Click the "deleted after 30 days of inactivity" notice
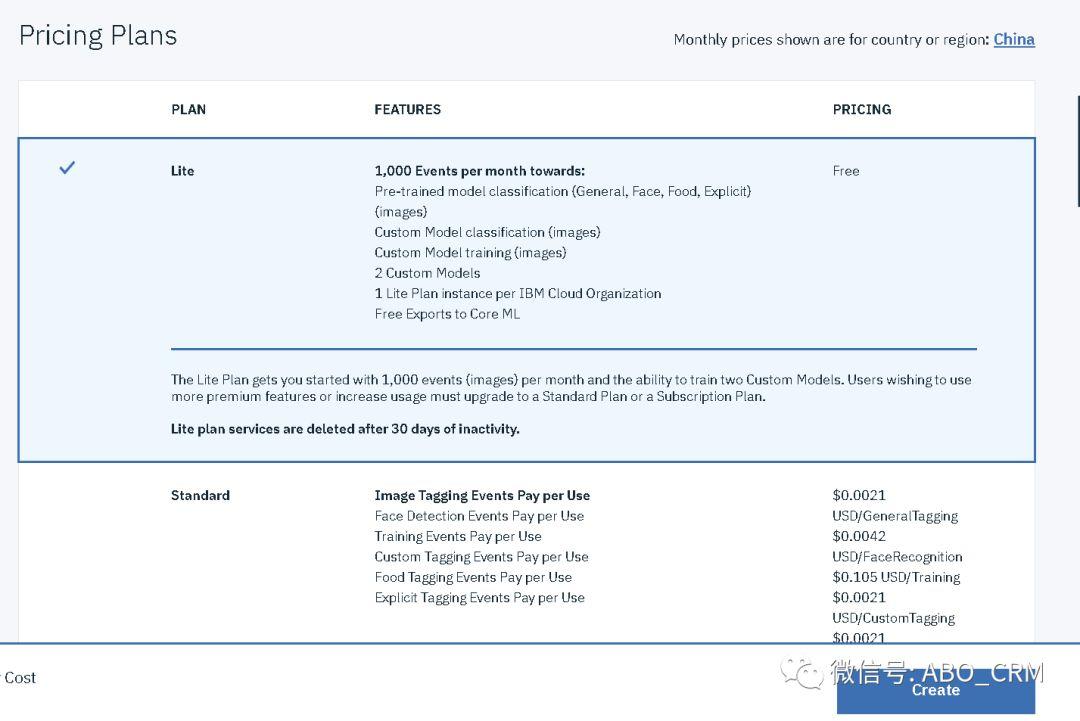Screen dimensions: 1080x721 tap(345, 429)
